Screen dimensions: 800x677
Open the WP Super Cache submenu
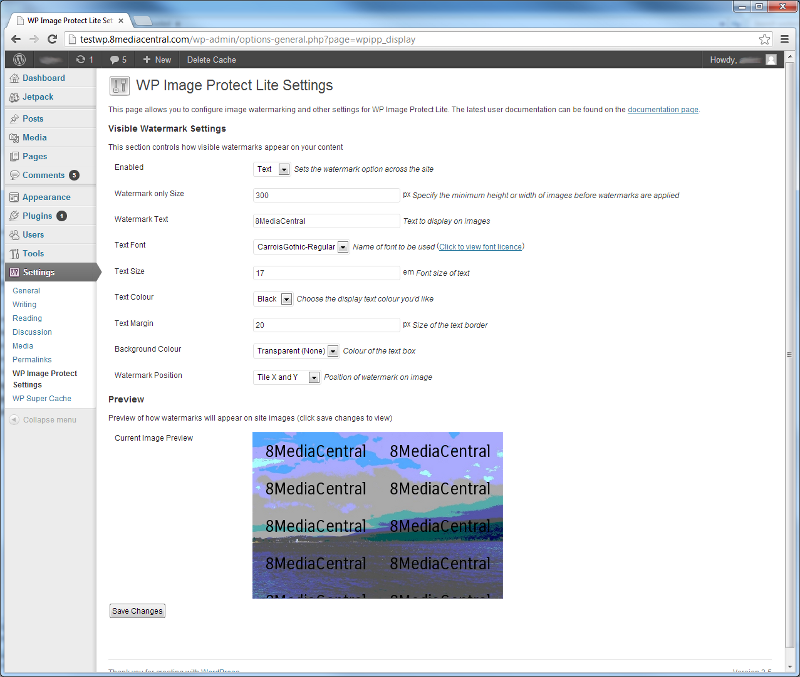tap(42, 398)
